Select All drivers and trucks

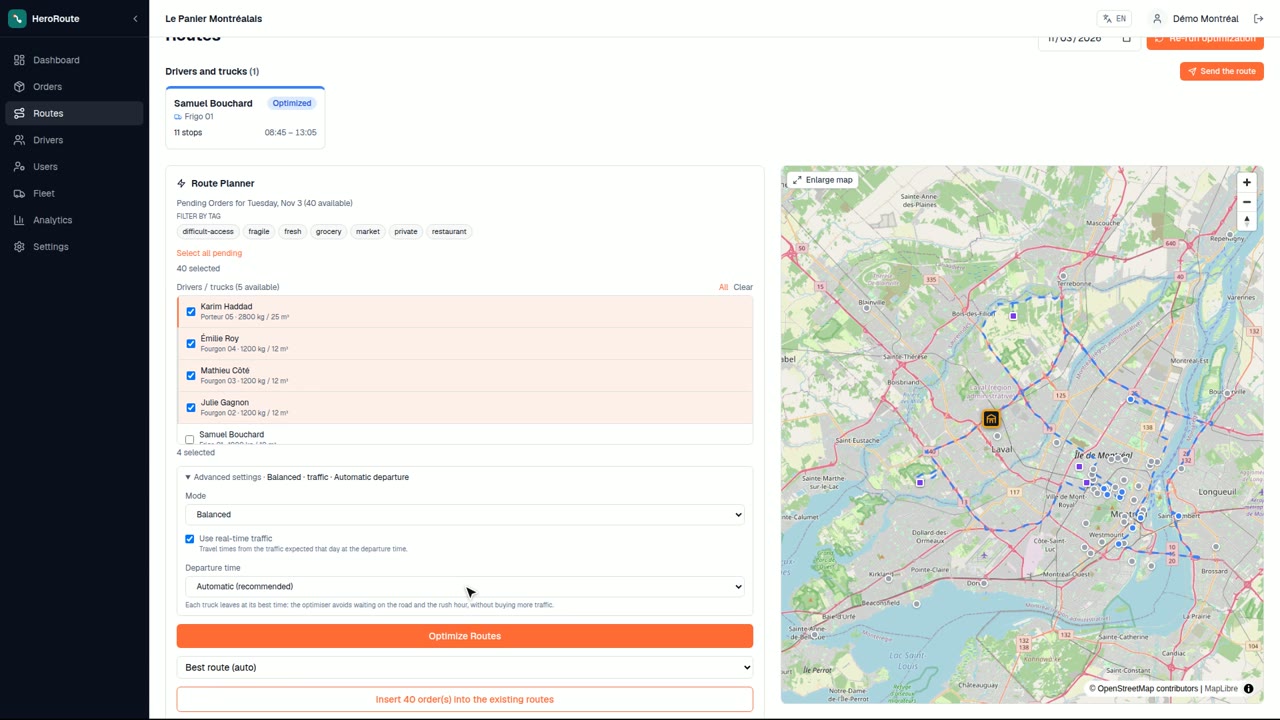pos(723,288)
